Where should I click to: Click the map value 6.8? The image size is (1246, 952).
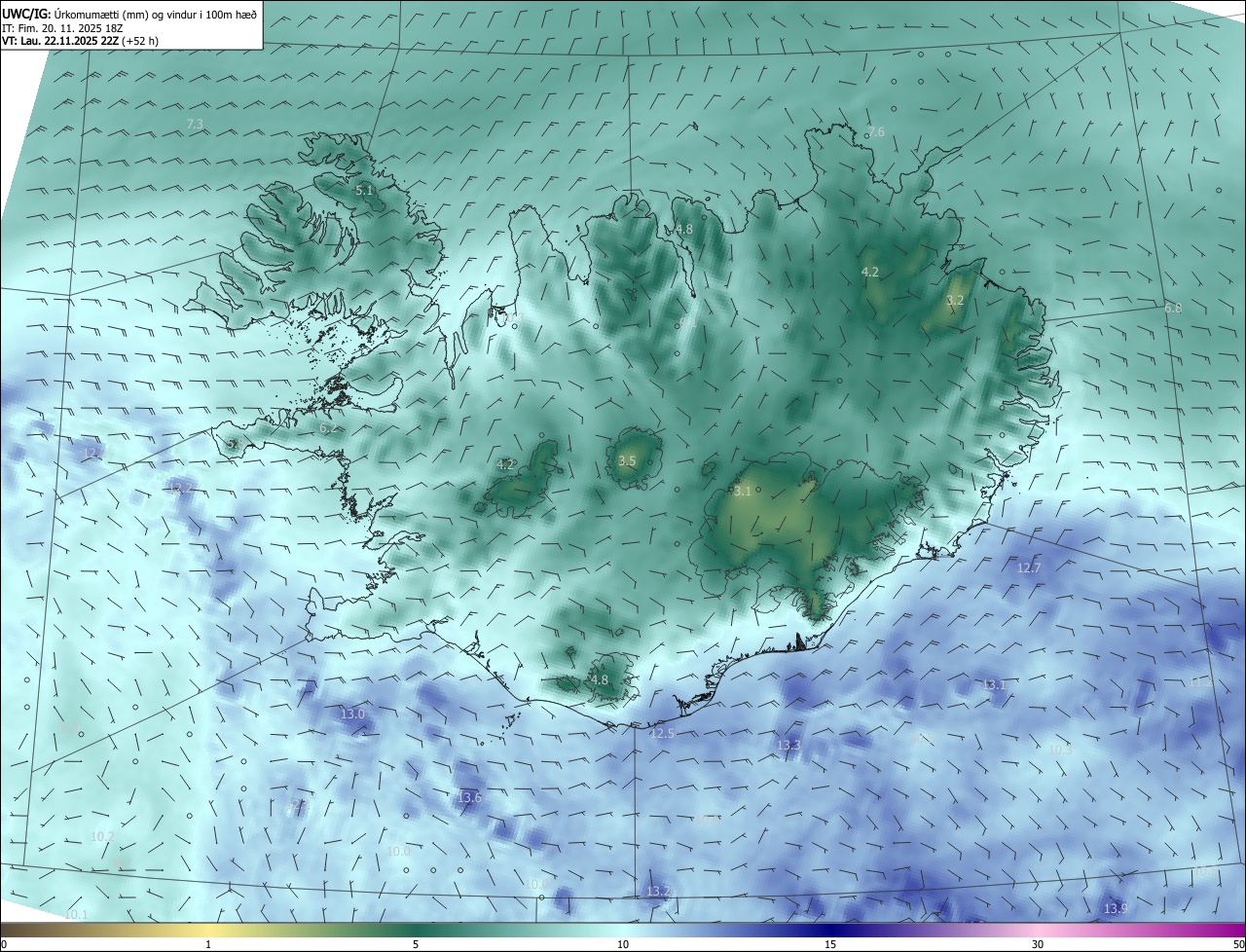tap(1173, 308)
